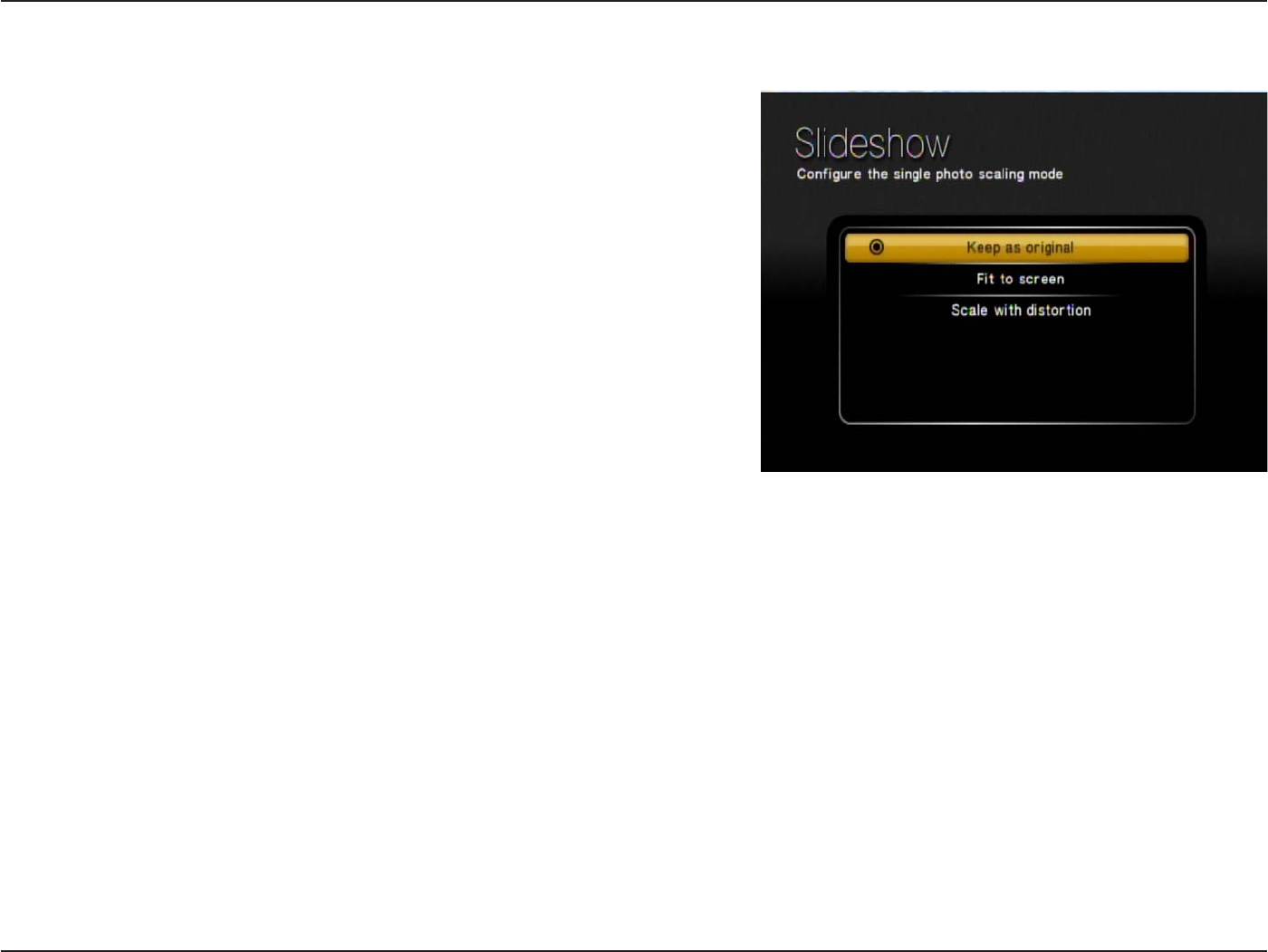Click the Slideshow heading
This screenshot has height=952, width=1268.
pyautogui.click(x=872, y=143)
